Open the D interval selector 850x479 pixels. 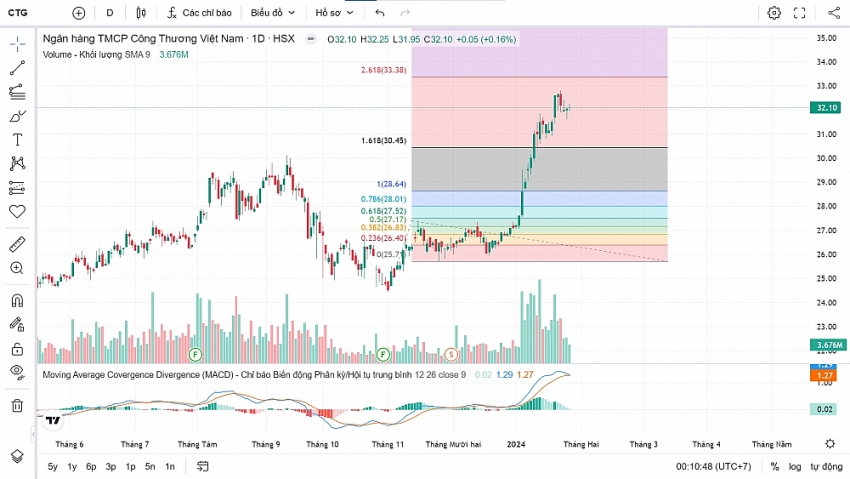click(110, 12)
